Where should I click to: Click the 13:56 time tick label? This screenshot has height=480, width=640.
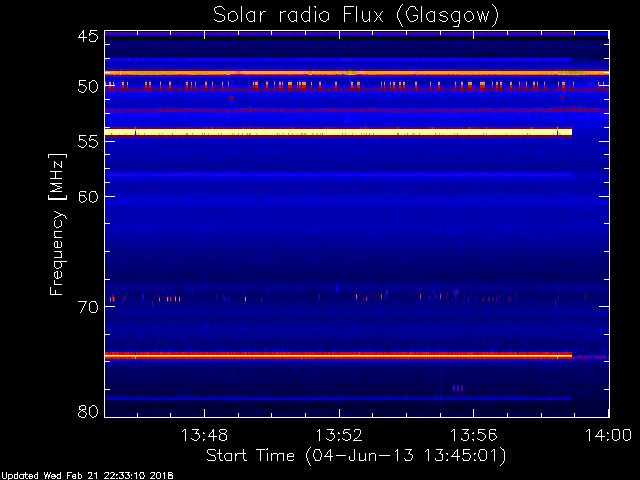point(473,435)
